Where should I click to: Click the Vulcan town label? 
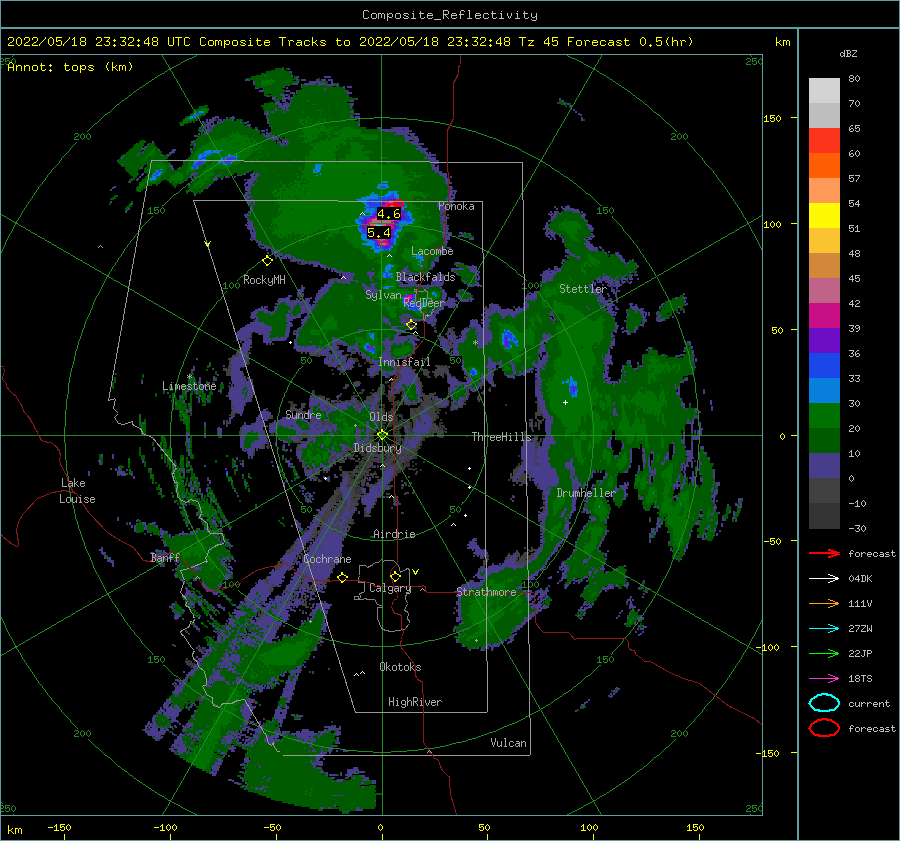509,743
